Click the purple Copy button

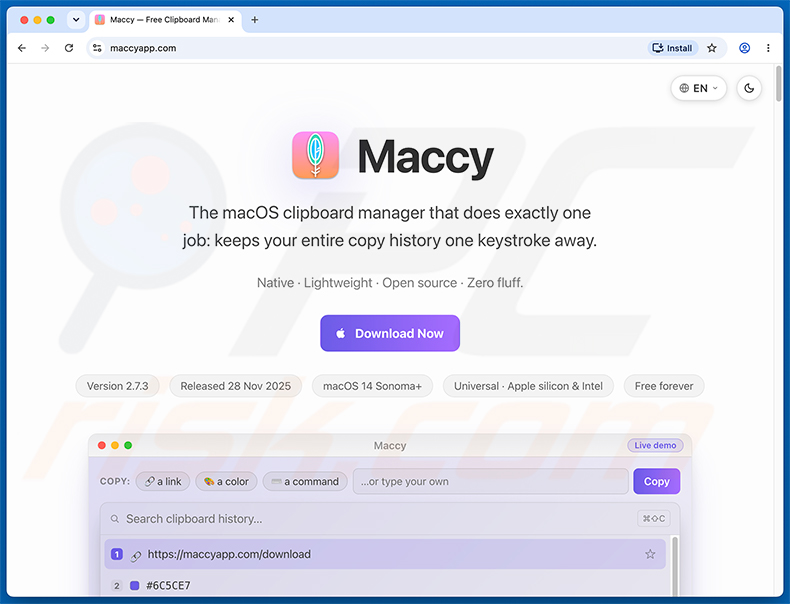click(656, 482)
